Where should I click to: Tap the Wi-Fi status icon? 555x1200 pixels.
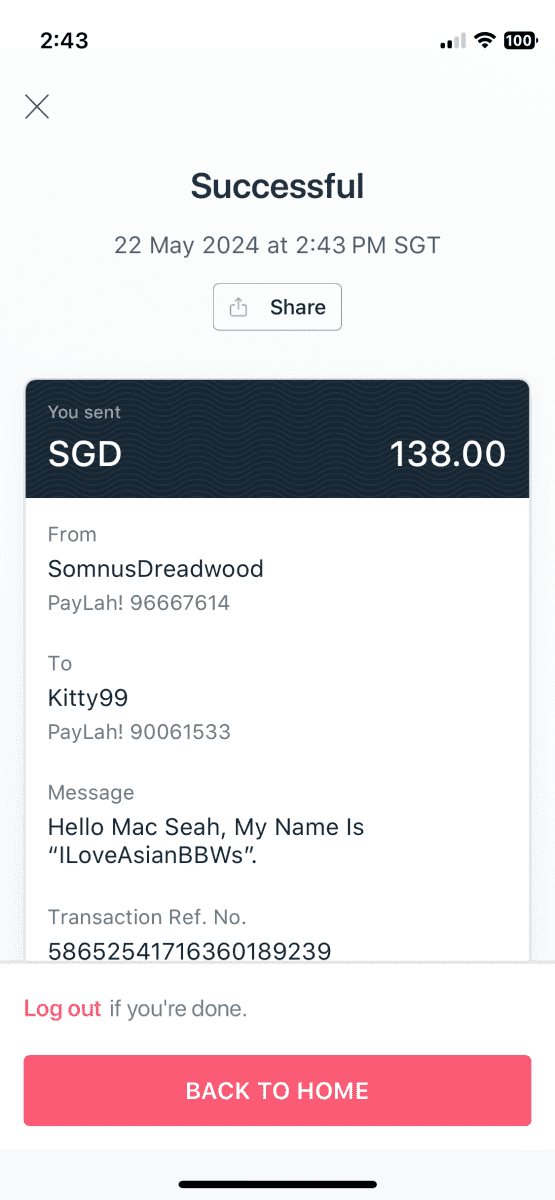485,41
